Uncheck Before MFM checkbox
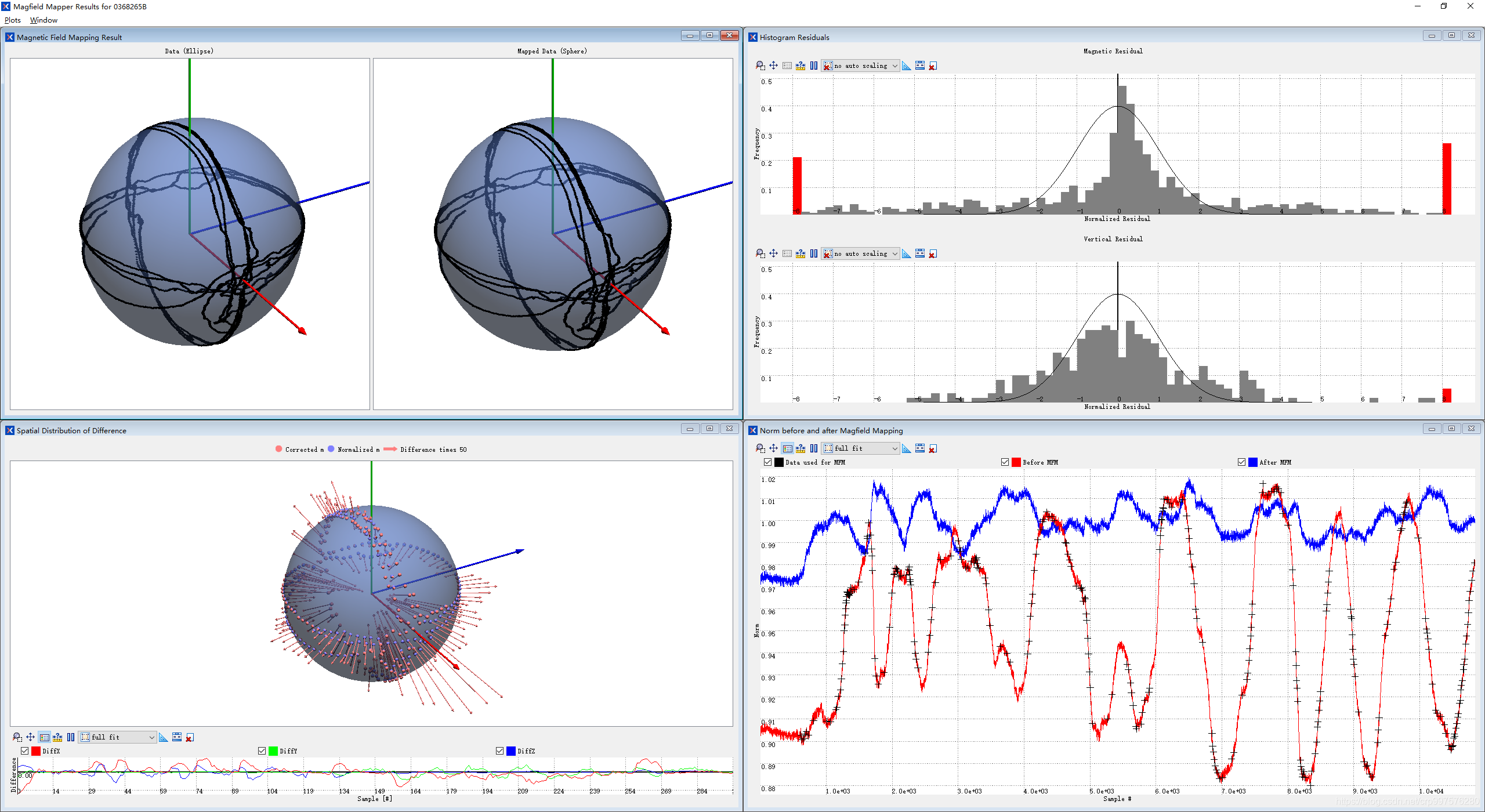This screenshot has height=812, width=1485. click(1005, 462)
